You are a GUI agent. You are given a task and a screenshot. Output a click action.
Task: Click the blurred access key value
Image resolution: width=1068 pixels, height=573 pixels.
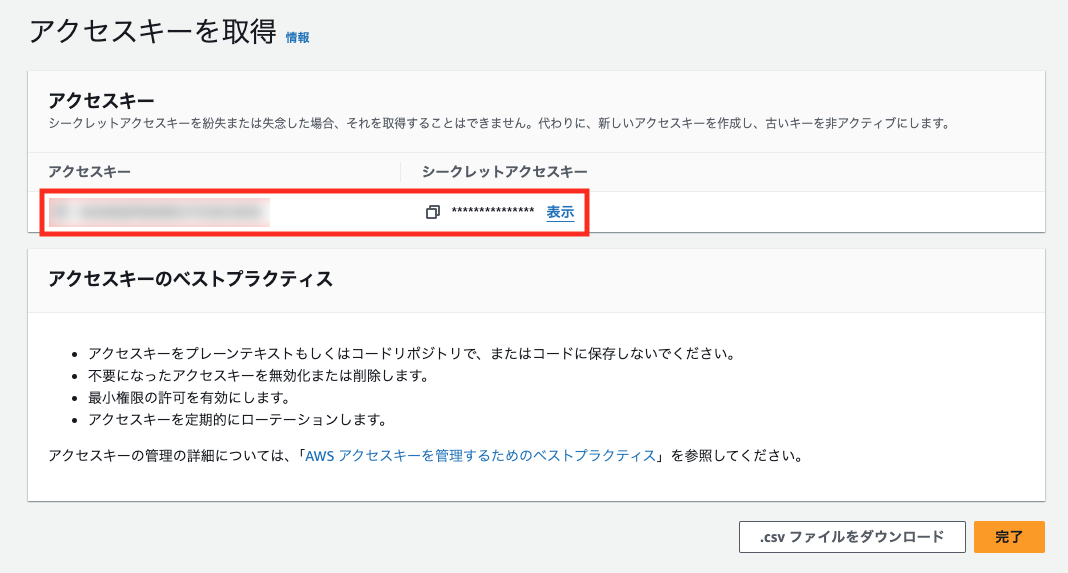160,212
